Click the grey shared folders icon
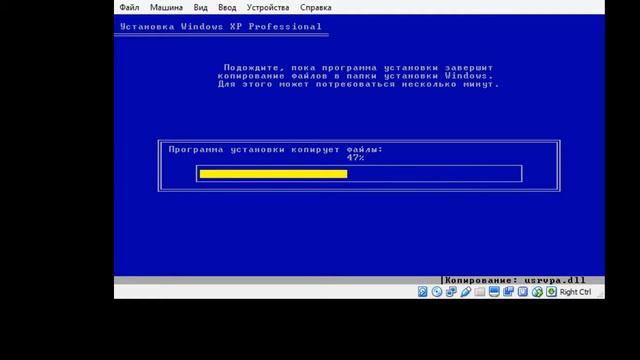Viewport: 640px width, 360px height. click(480, 292)
